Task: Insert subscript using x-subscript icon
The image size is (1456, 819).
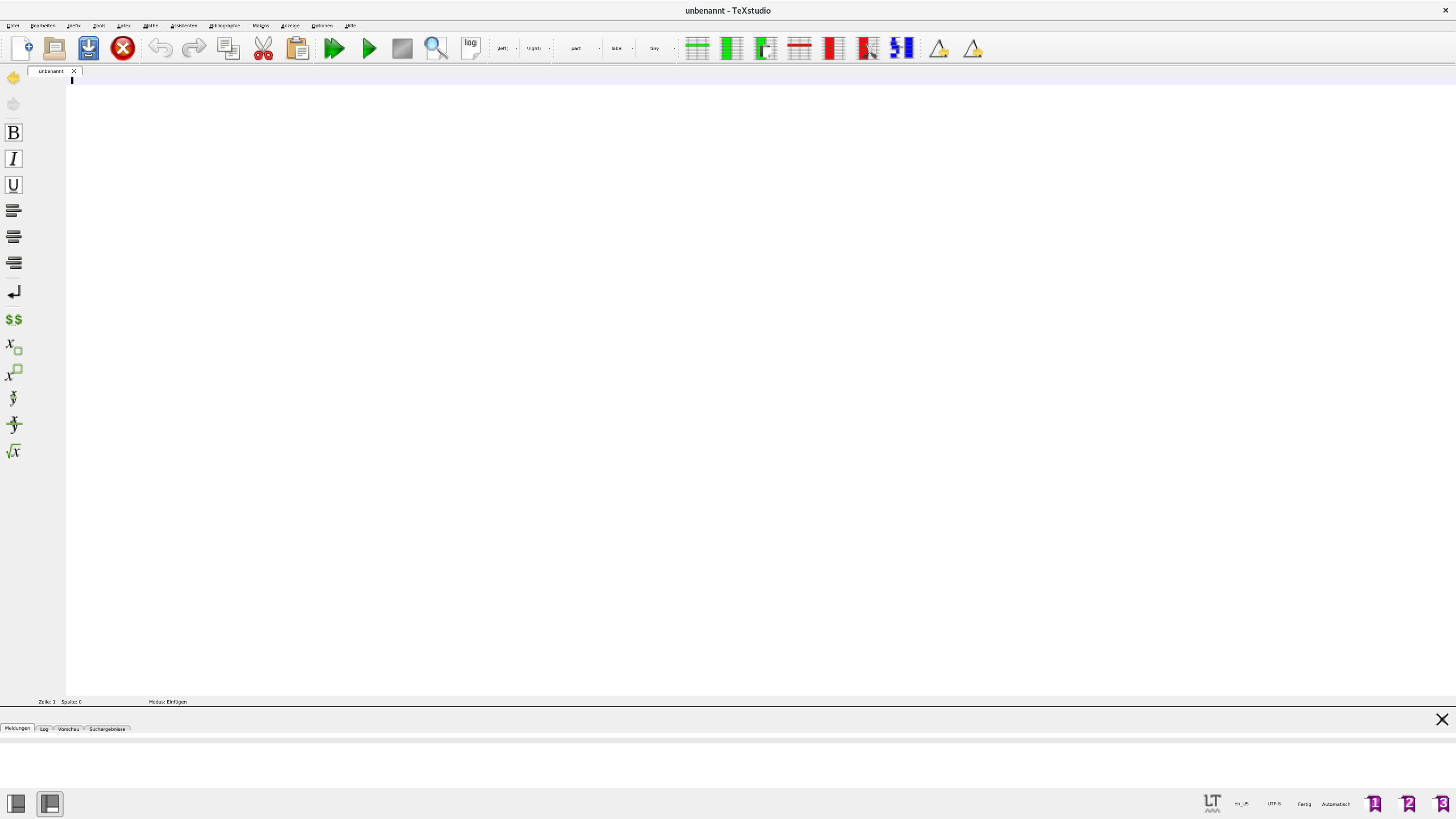Action: point(14,346)
